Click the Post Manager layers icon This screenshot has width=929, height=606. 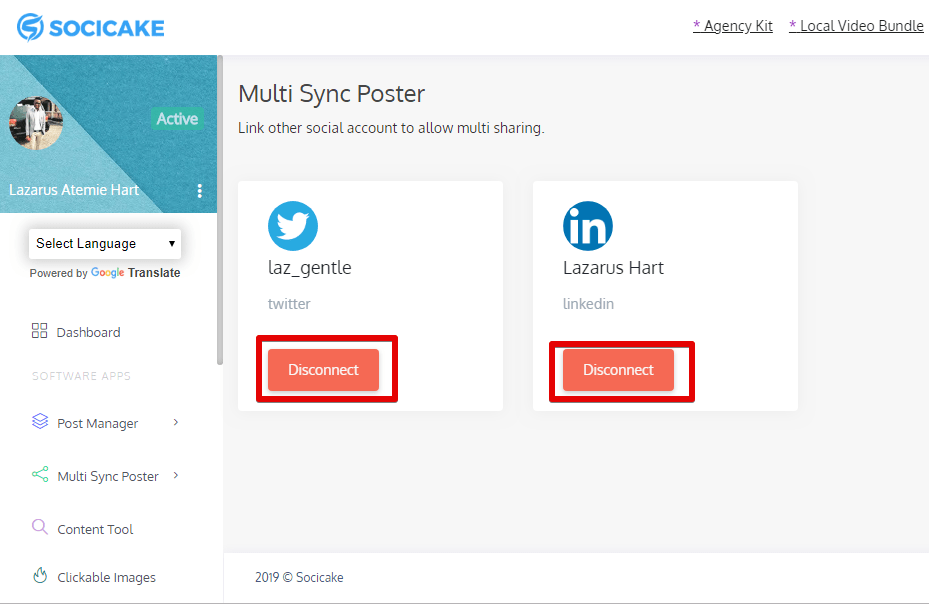click(40, 421)
